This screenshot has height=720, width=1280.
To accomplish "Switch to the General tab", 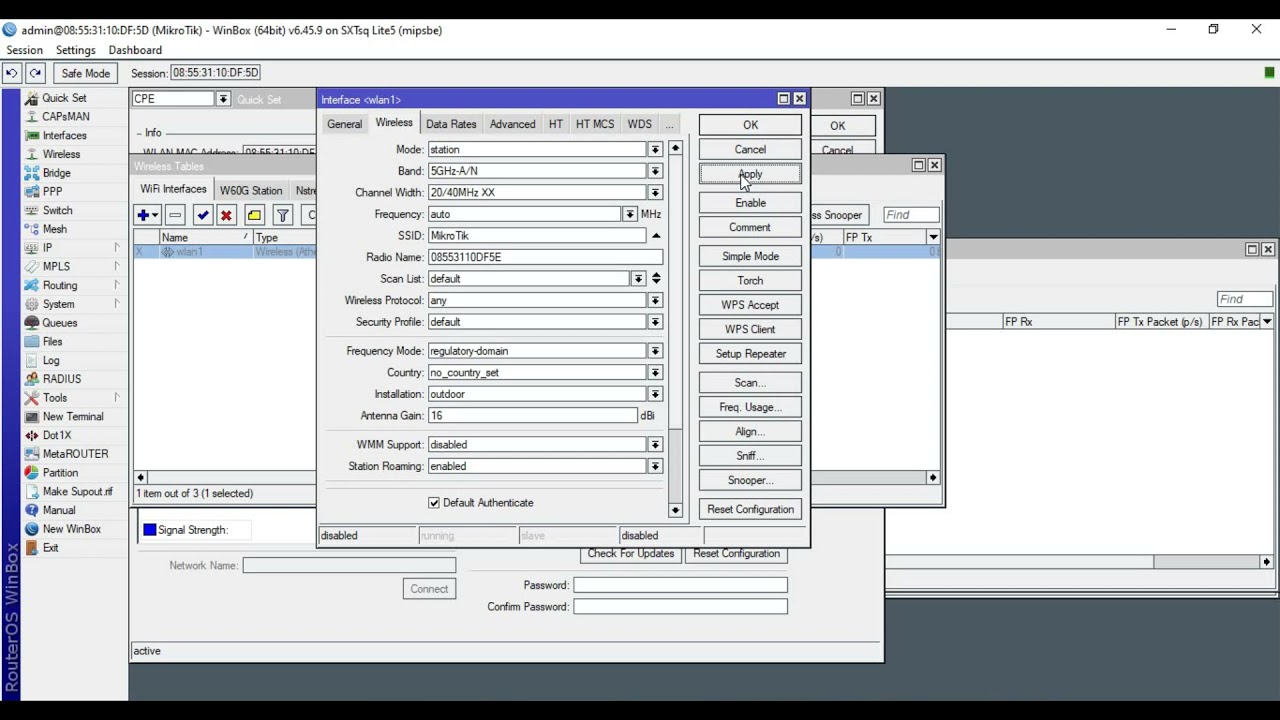I will [344, 124].
